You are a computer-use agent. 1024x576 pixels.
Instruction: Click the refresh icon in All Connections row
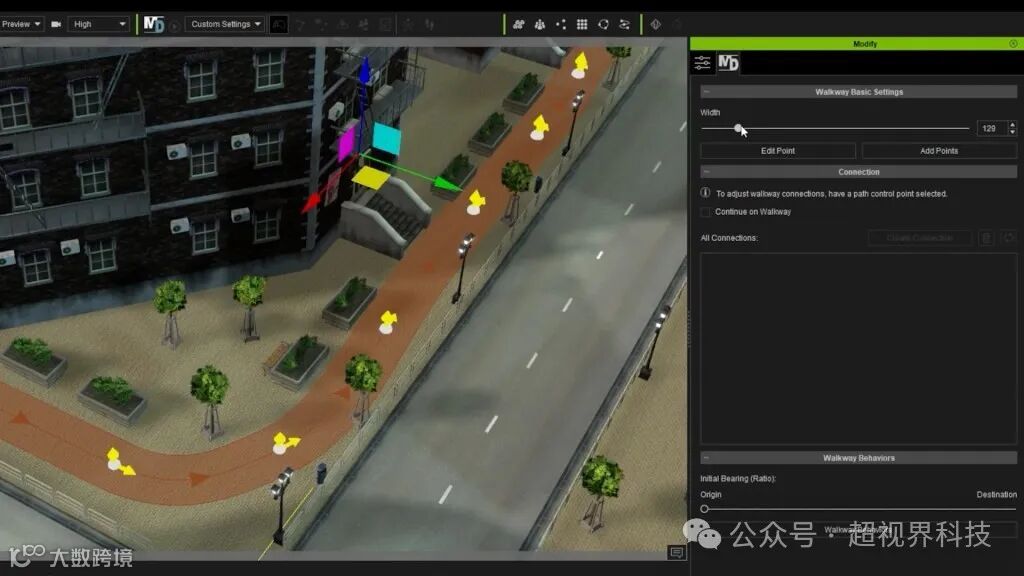[x=1008, y=238]
